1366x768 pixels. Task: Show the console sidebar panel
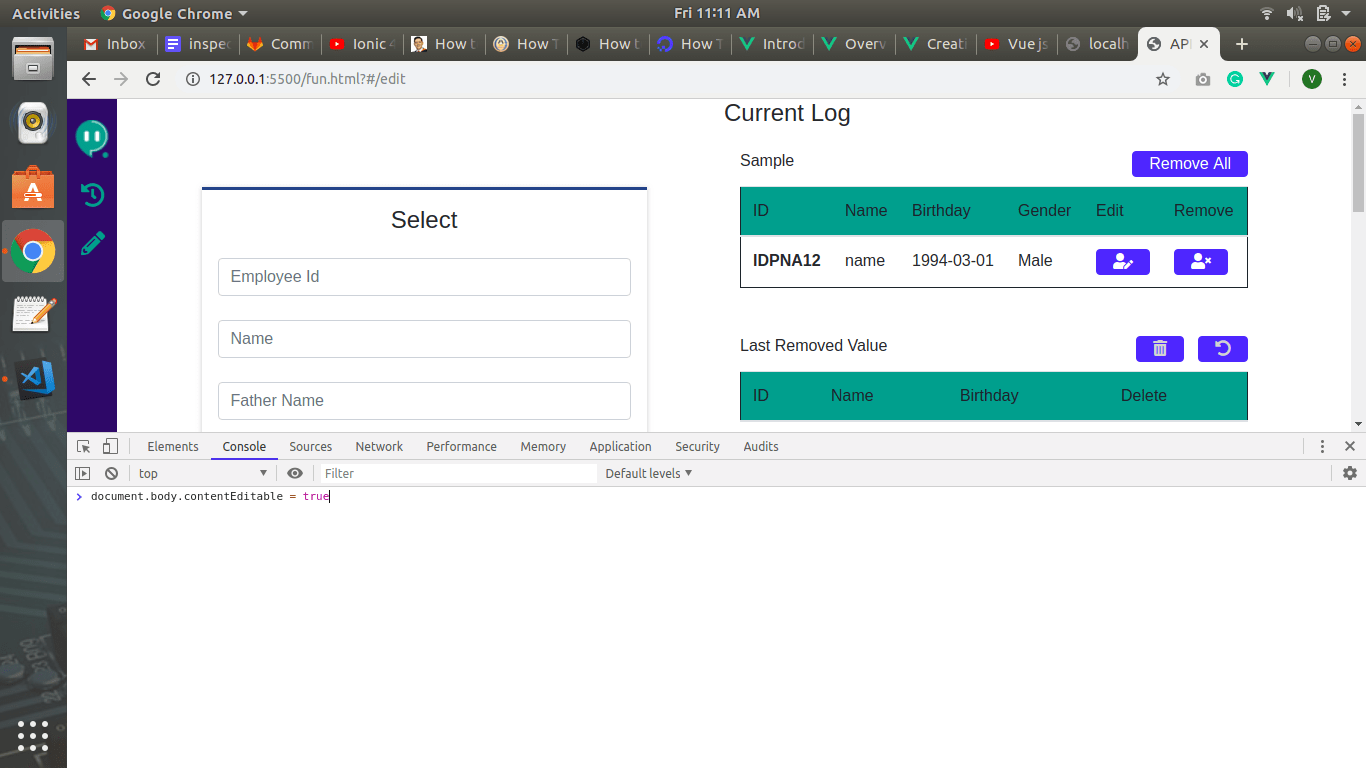tap(83, 473)
